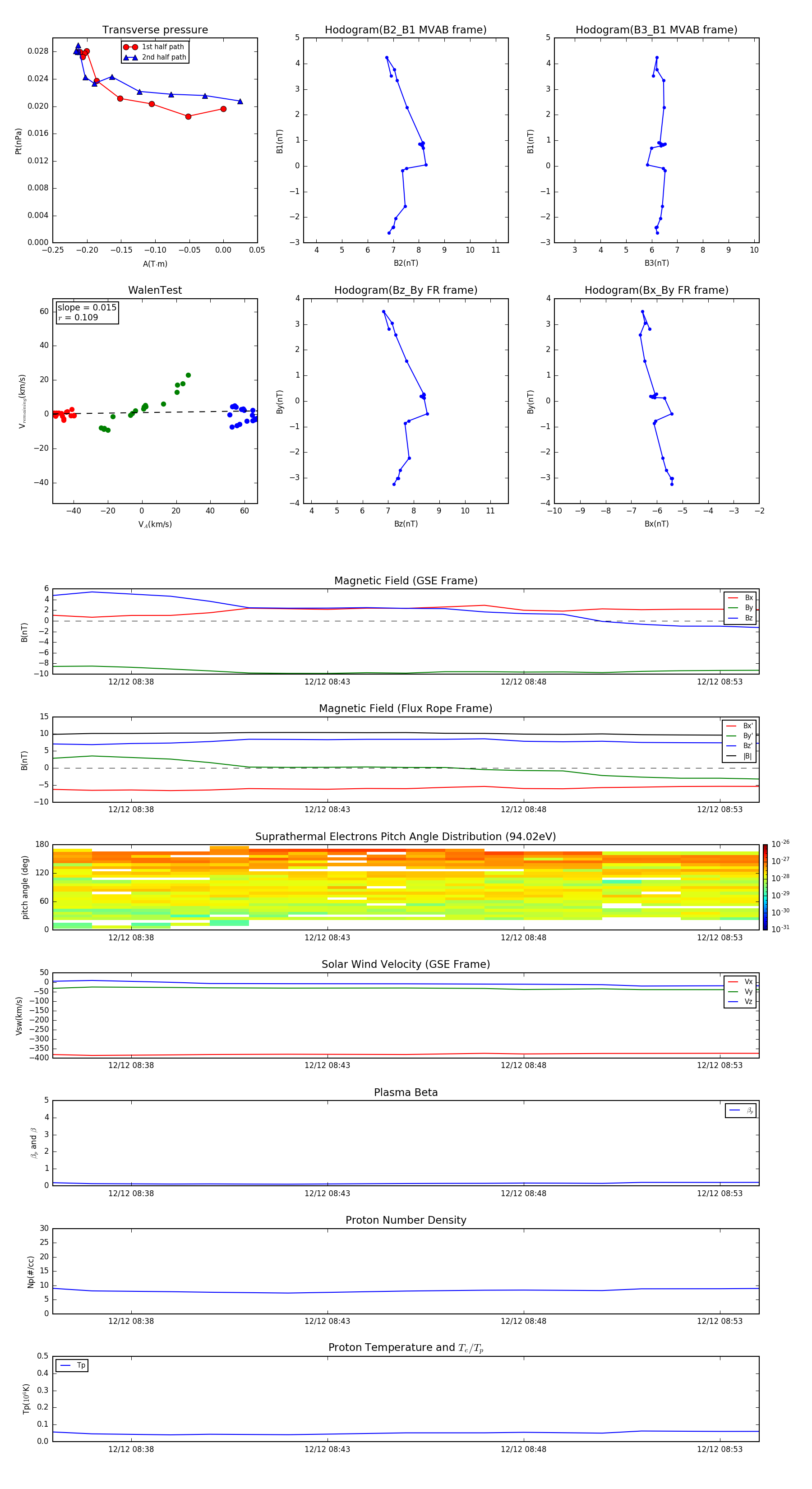Viewport: 812px width, 1489px height.
Task: Click the 'Bx' legend entry in GSE field plot
Action: 740,598
